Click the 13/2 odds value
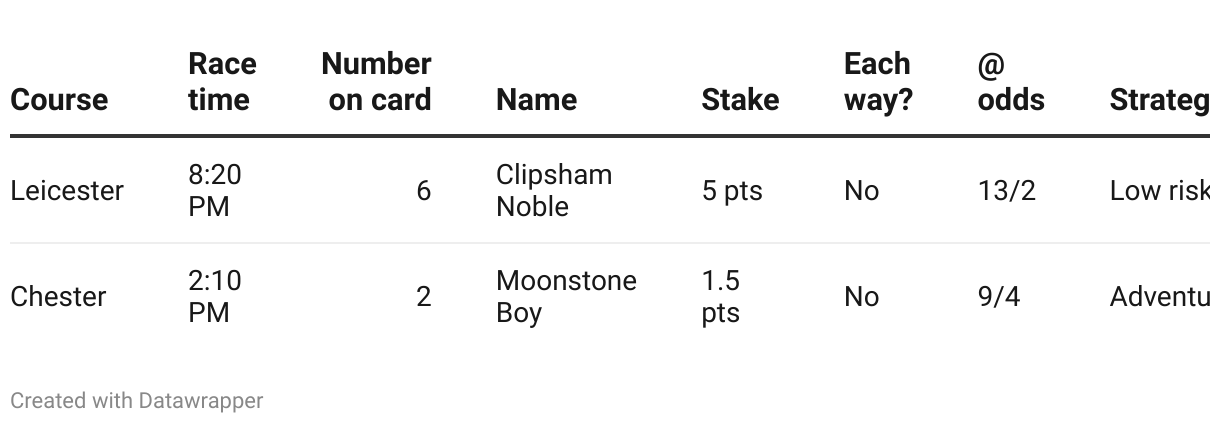The height and width of the screenshot is (424, 1220). 1006,191
